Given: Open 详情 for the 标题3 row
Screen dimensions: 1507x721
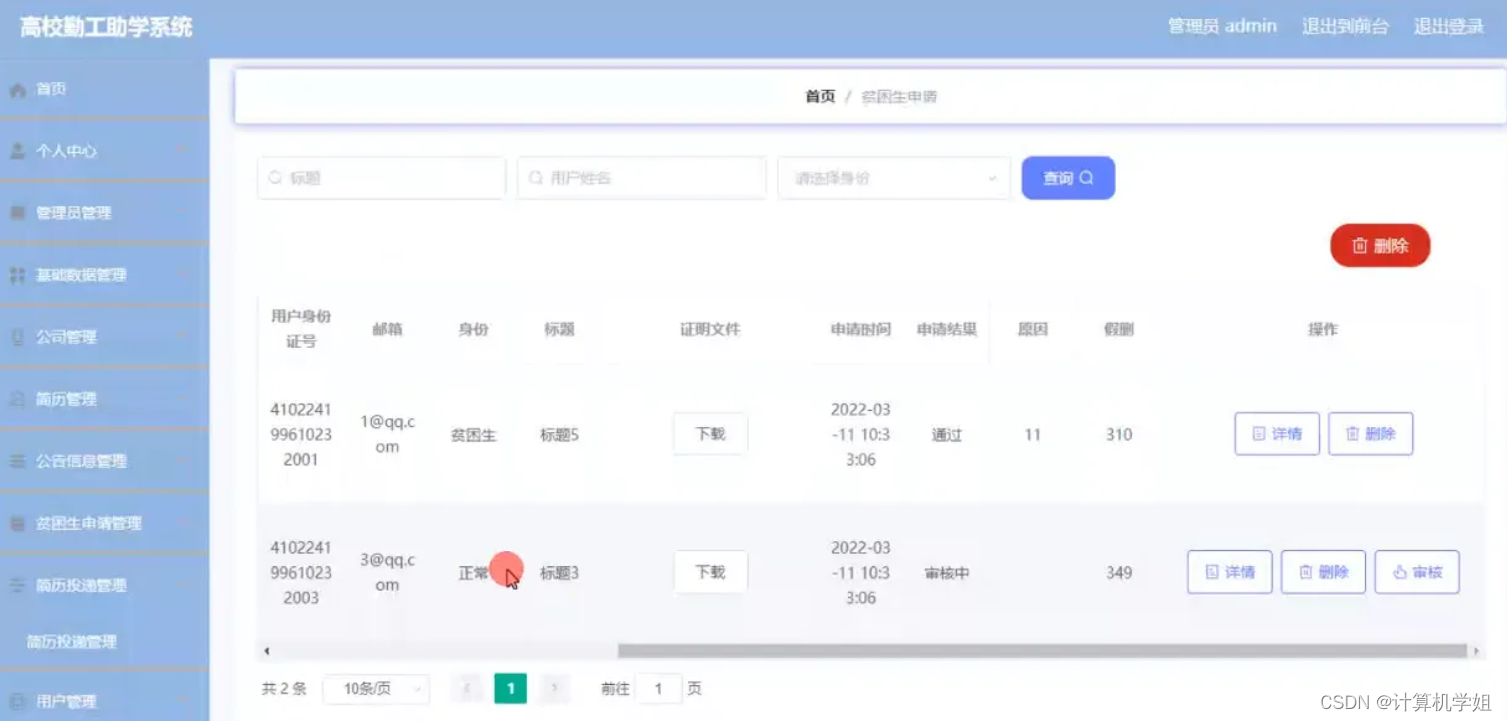Looking at the screenshot, I should coord(1230,572).
